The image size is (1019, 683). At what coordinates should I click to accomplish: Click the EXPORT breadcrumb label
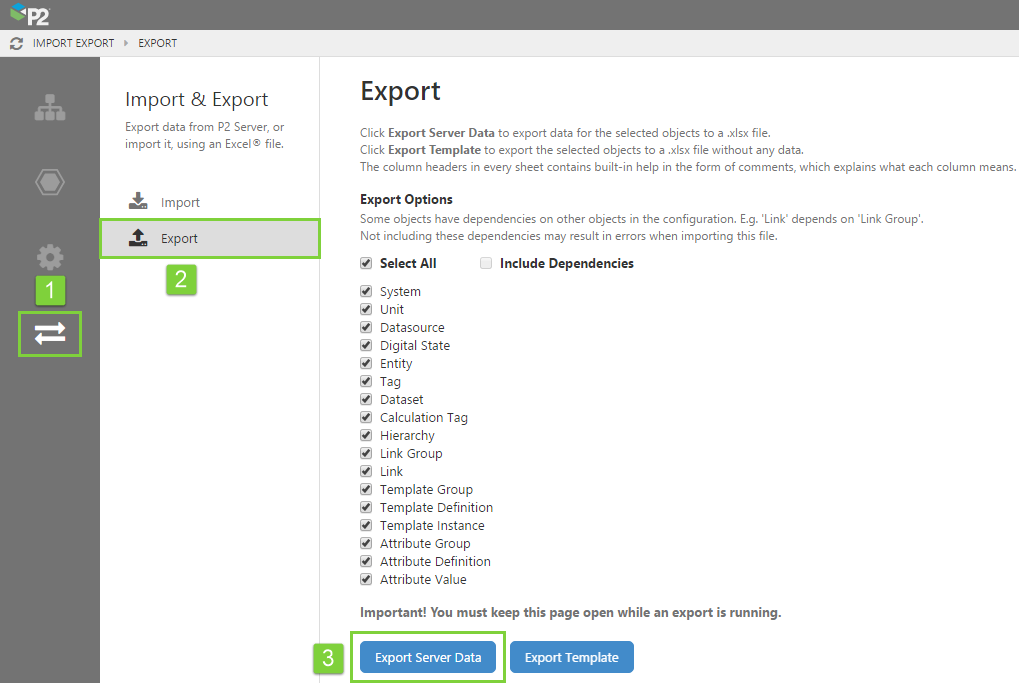click(157, 43)
